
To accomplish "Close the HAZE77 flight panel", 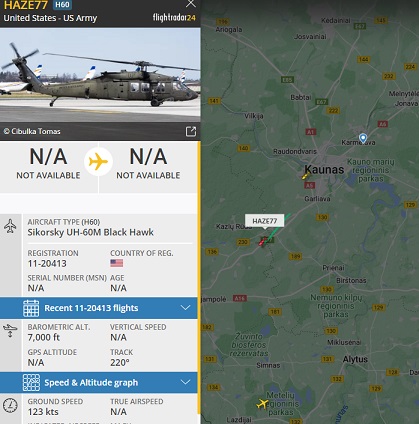I will click(x=191, y=4).
